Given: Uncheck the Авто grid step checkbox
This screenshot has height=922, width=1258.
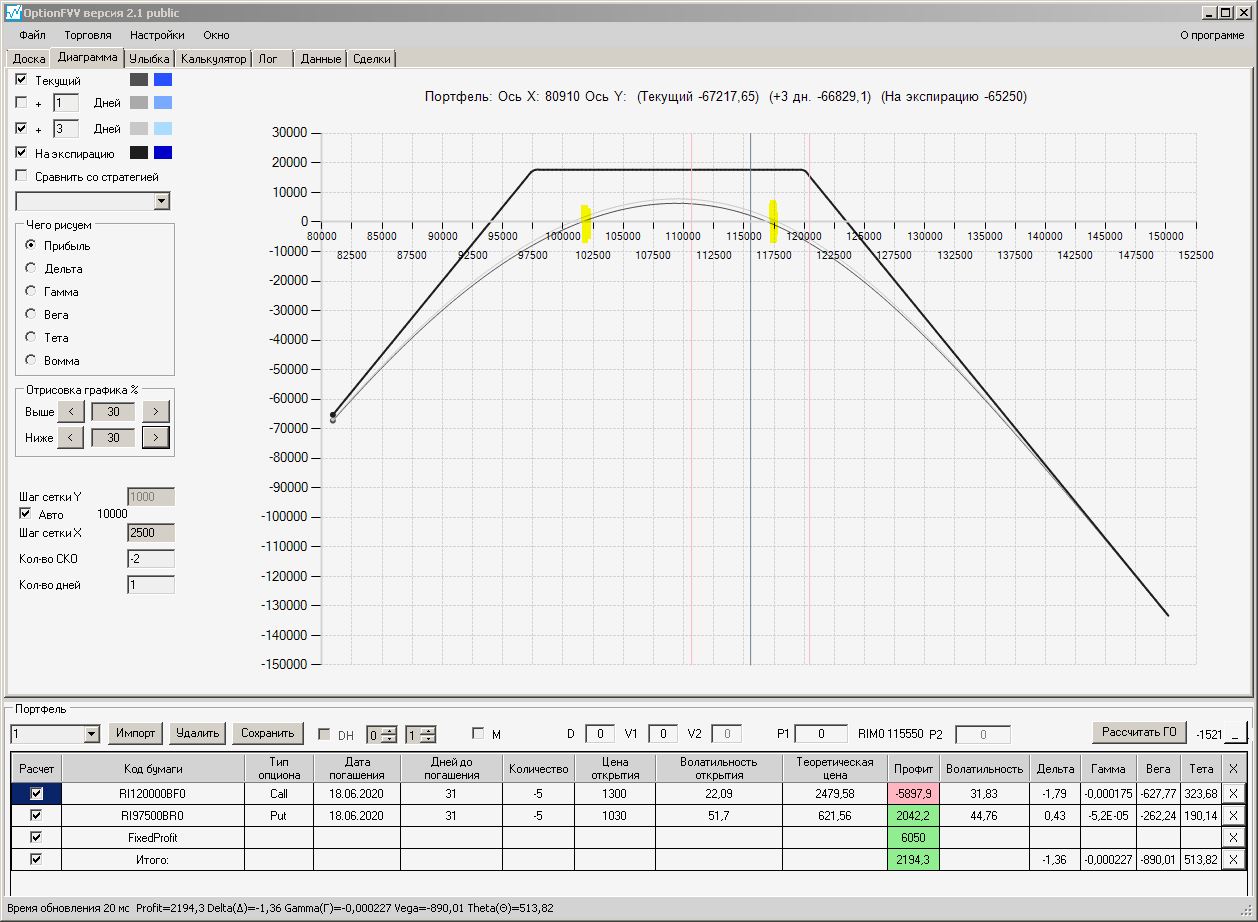Looking at the screenshot, I should 26,514.
